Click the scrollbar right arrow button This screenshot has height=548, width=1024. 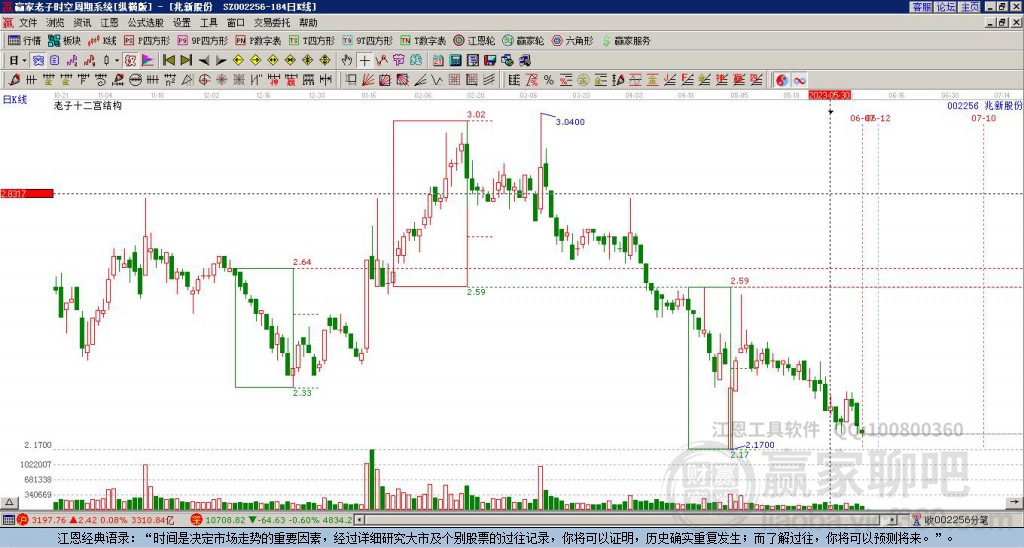pos(893,520)
